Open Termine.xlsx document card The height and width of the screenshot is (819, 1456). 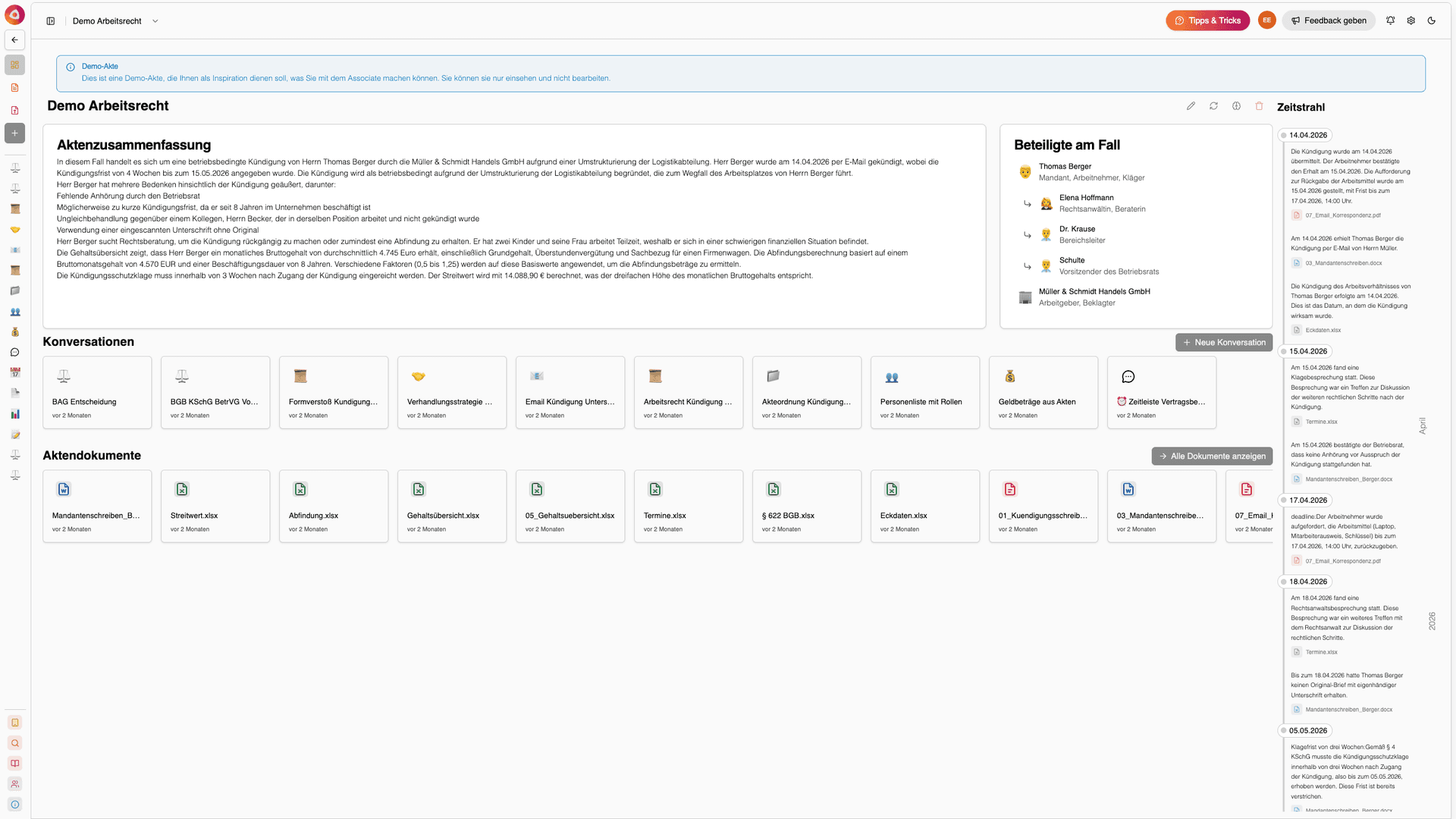pos(689,507)
